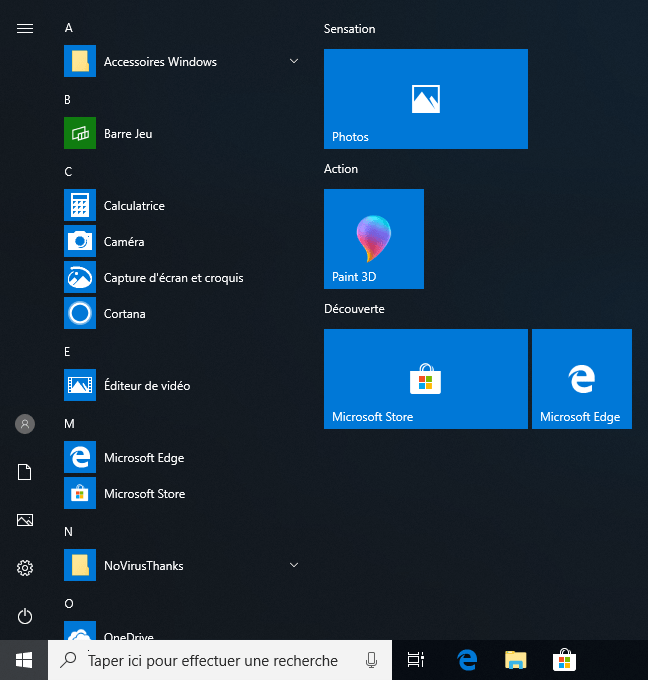Jump to letter N section header
Image resolution: width=648 pixels, height=680 pixels.
click(x=69, y=532)
